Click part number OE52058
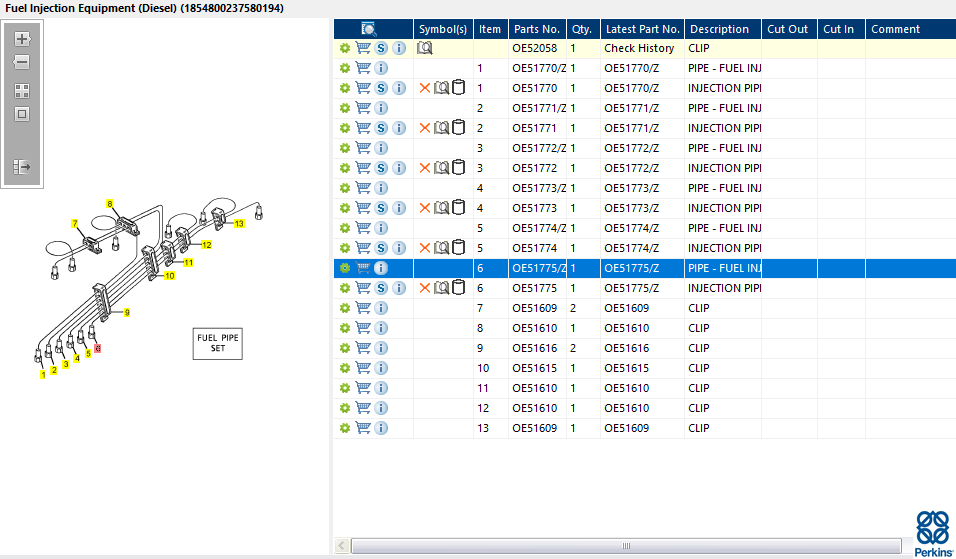This screenshot has width=956, height=559. pyautogui.click(x=535, y=48)
